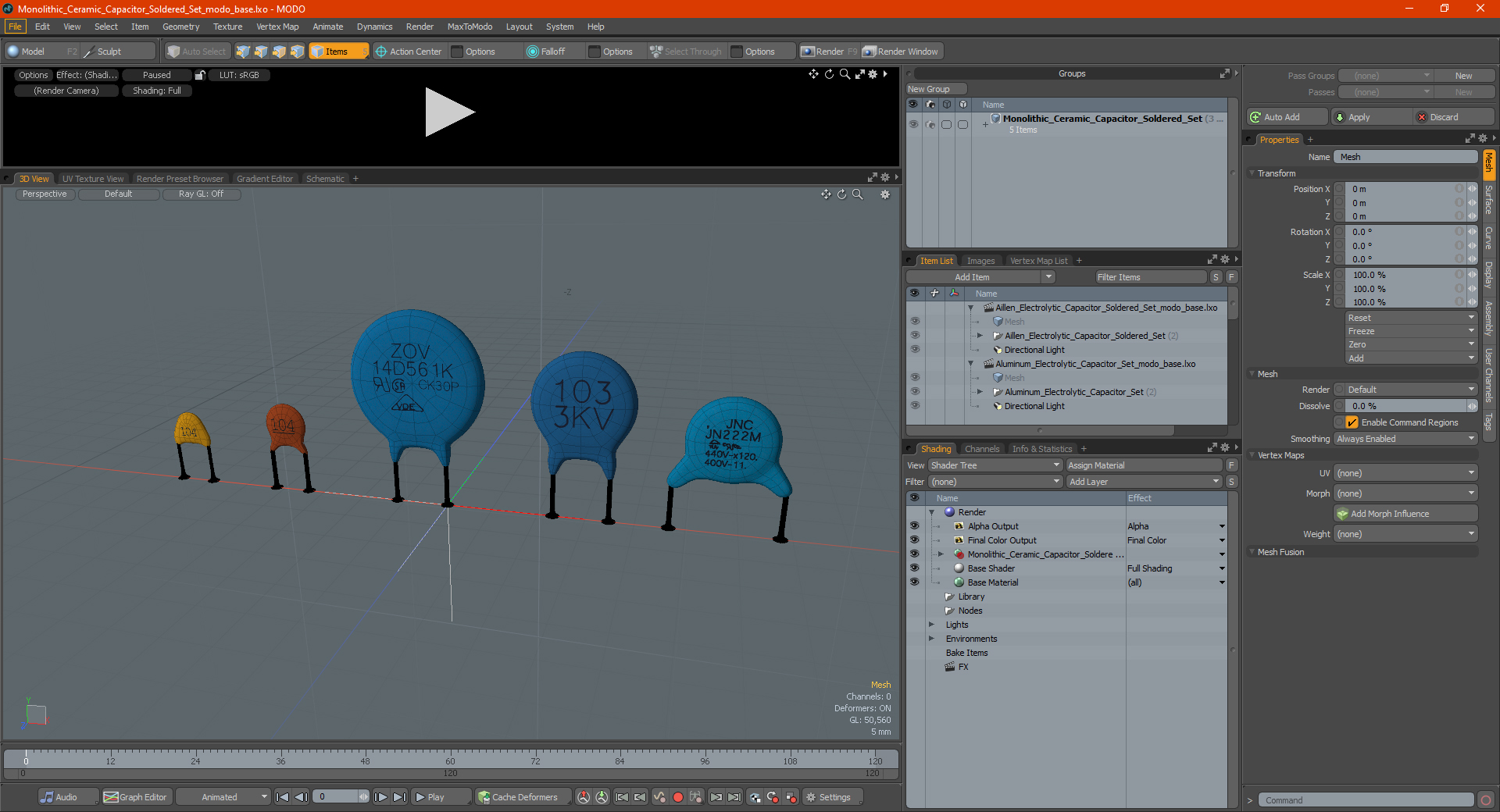Select vertices mode cube icon
Viewport: 1500px width, 812px height.
point(243,52)
